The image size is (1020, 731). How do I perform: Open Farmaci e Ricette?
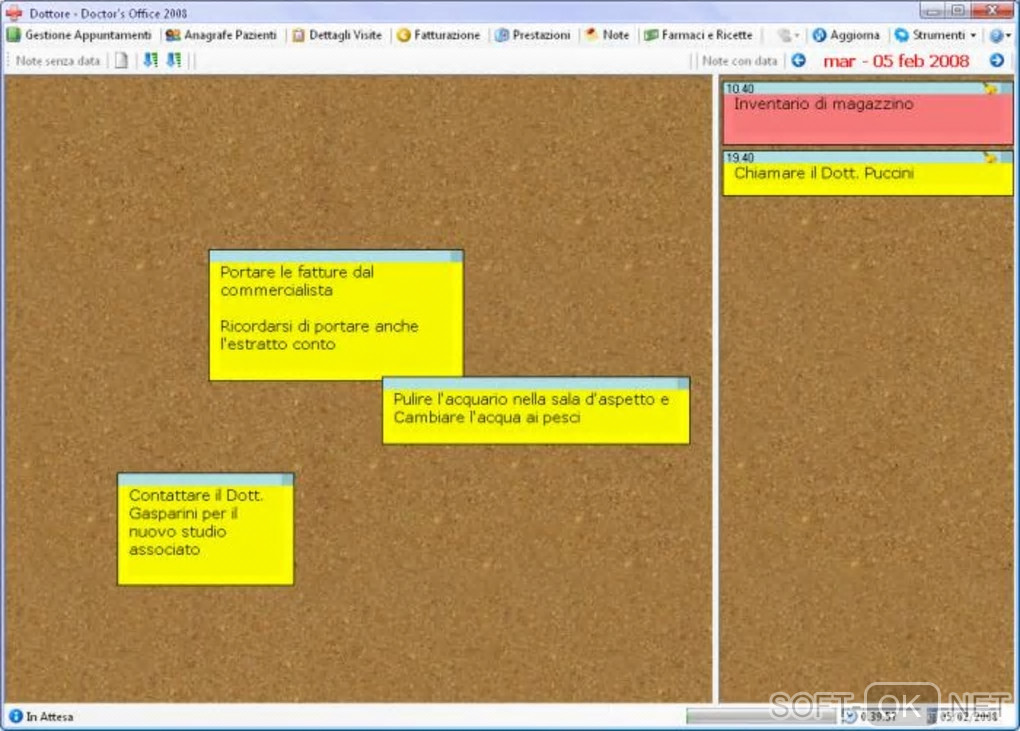click(x=698, y=35)
